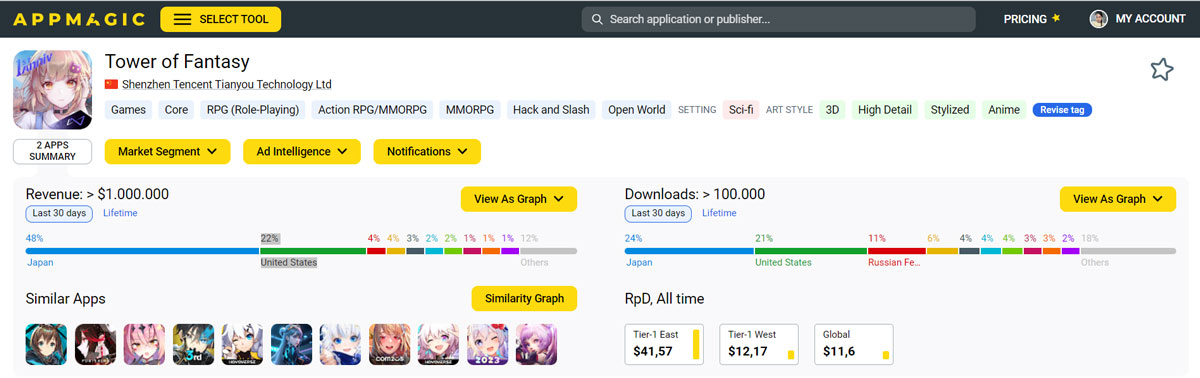1200x378 pixels.
Task: Select the Hack and Slash tag
Action: pyautogui.click(x=551, y=110)
